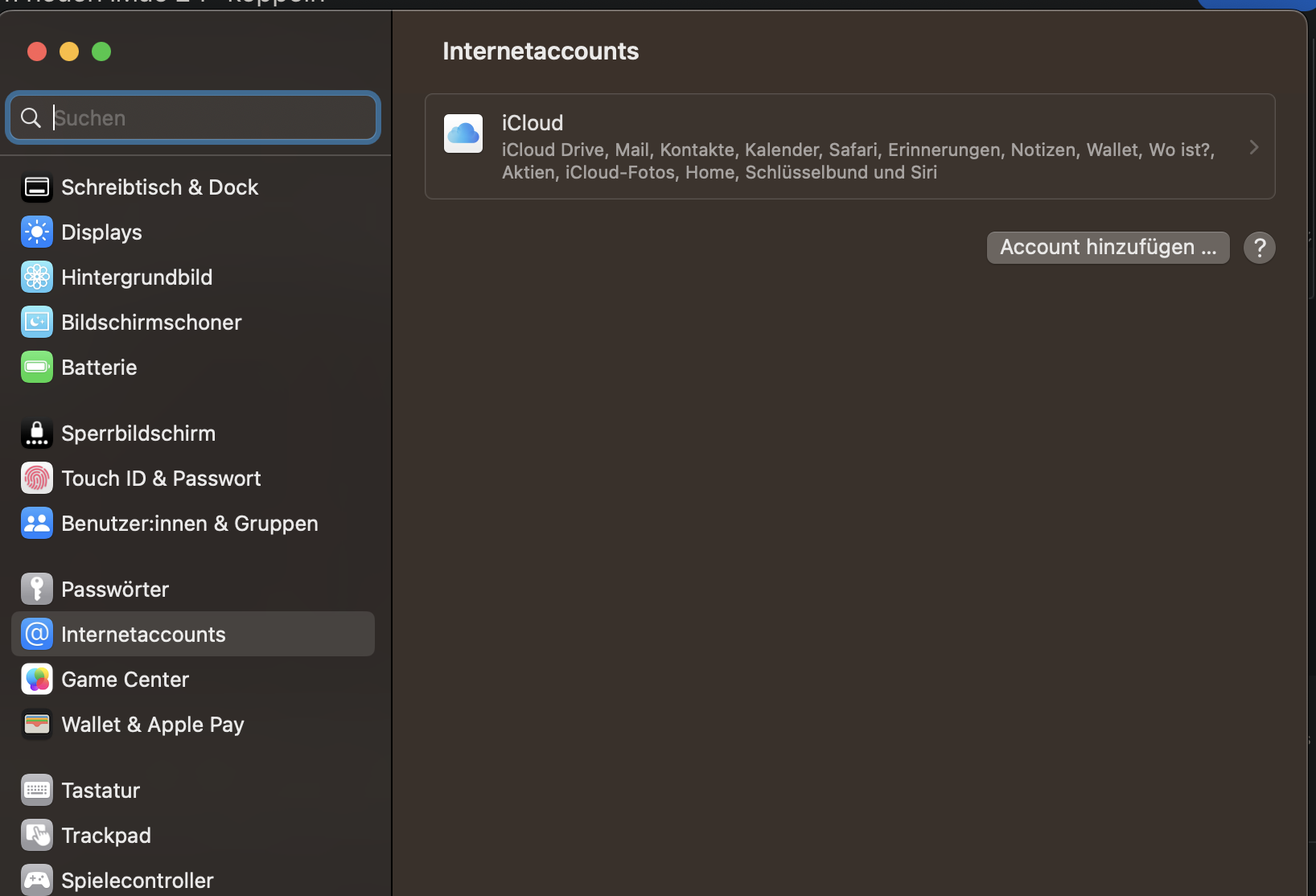Open the Passwörter key icon

37,590
